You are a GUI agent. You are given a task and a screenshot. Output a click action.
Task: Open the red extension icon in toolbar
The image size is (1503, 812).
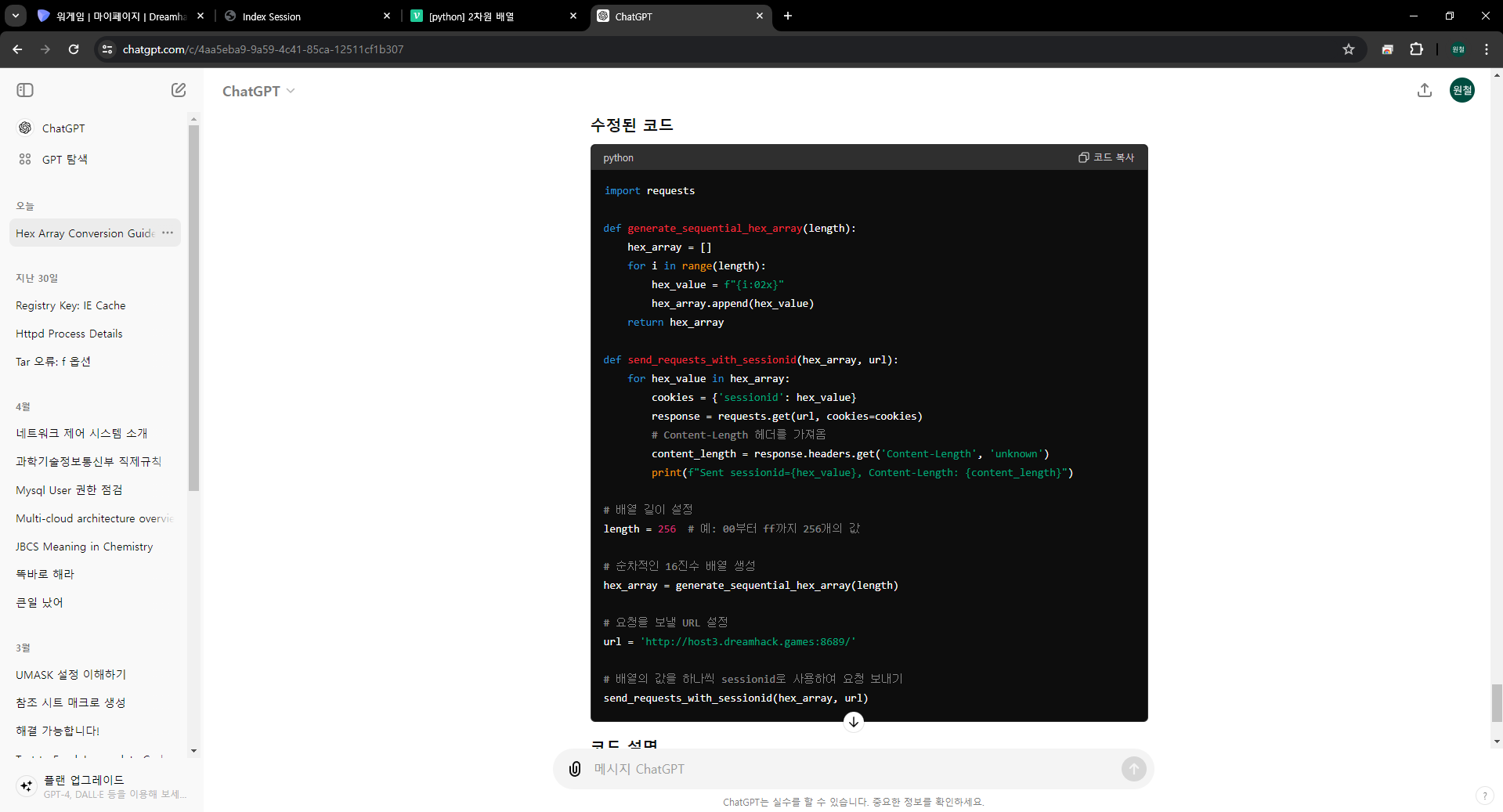[x=1387, y=49]
